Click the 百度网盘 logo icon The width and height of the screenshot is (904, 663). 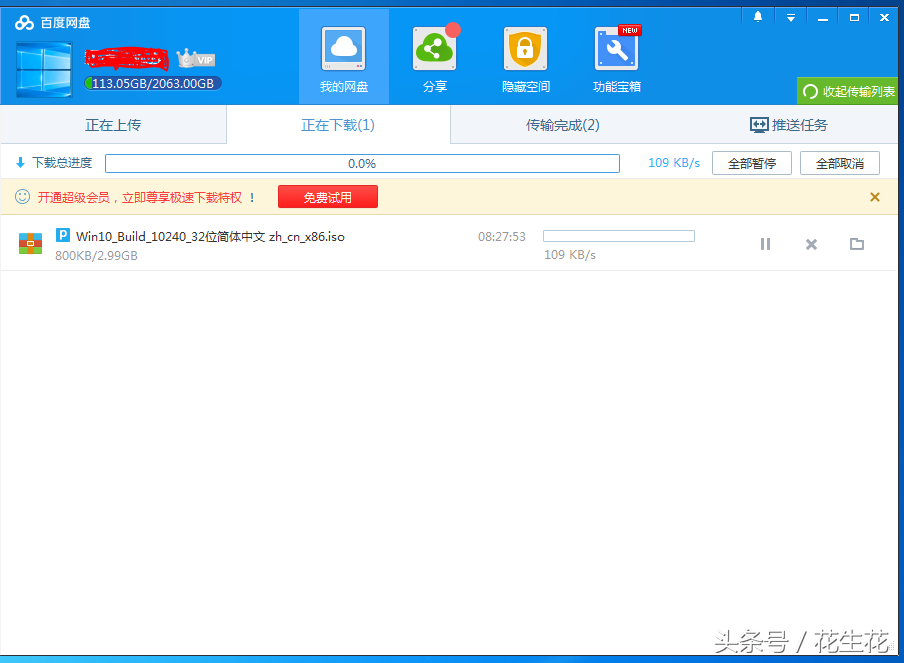(x=24, y=22)
